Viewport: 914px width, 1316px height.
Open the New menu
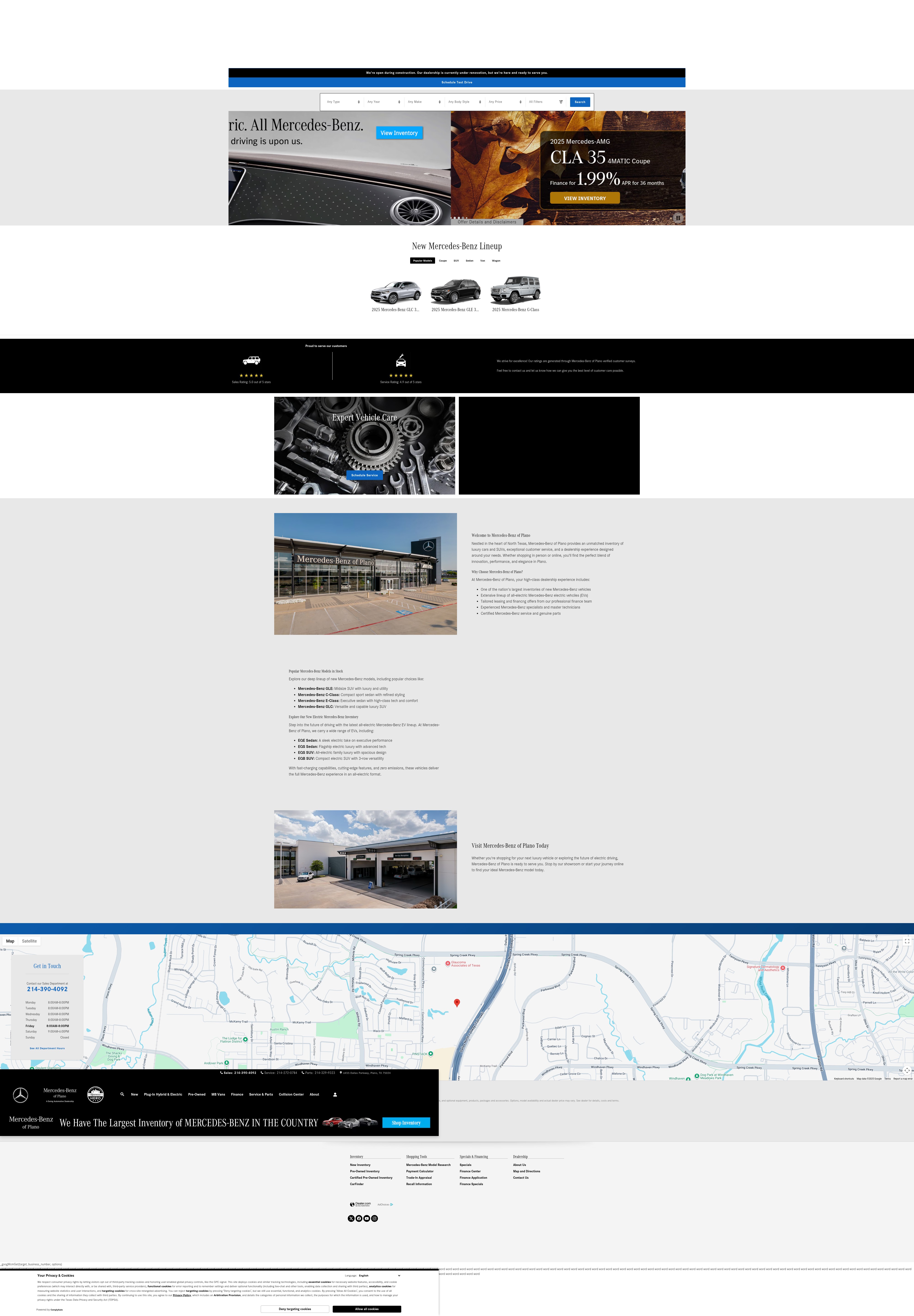[135, 1094]
